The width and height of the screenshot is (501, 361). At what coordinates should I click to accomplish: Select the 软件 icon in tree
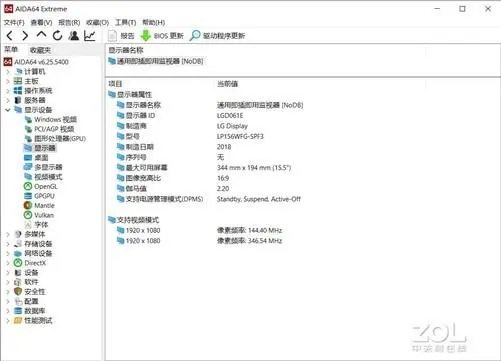[x=18, y=282]
